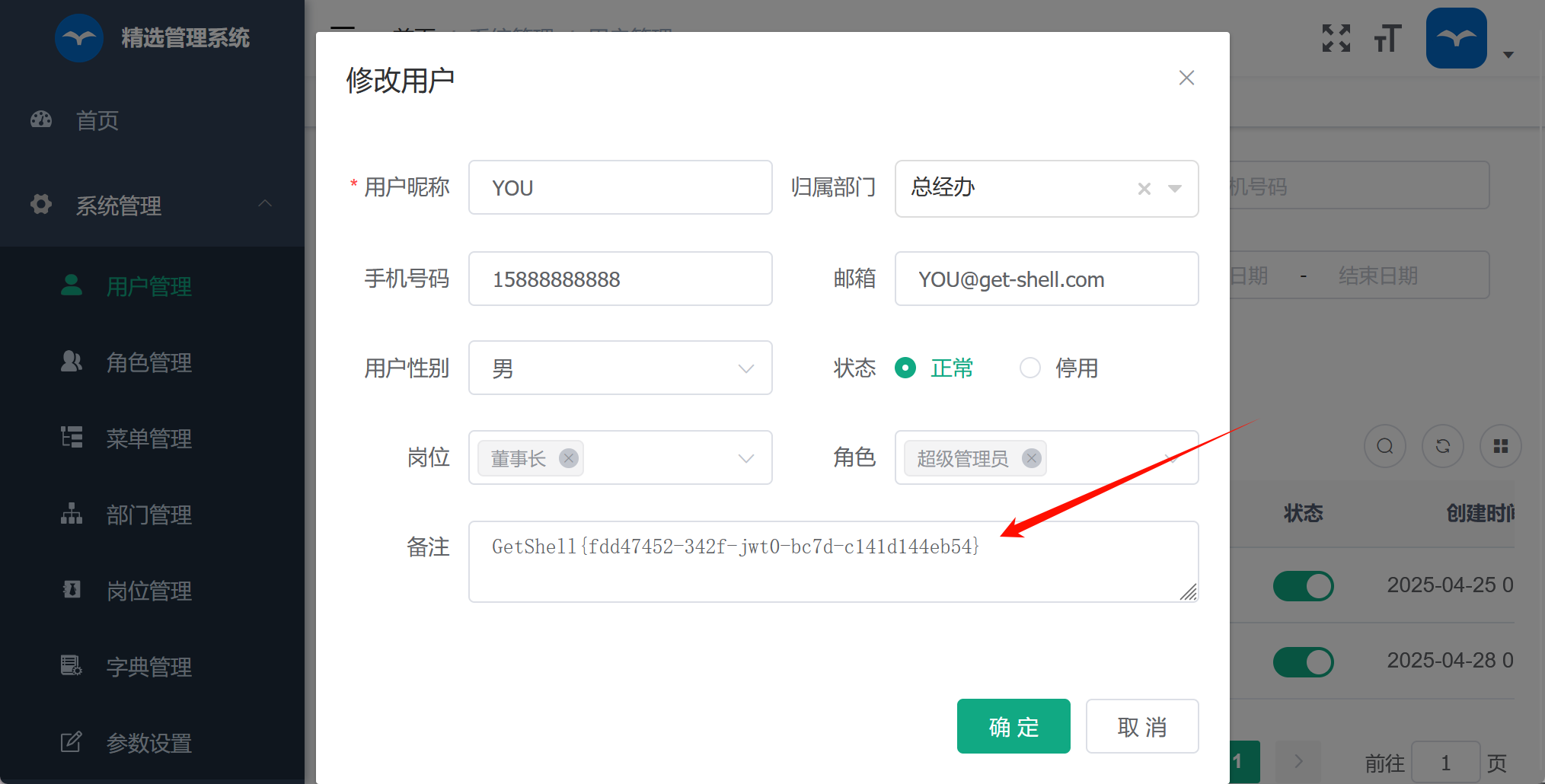Clear the 总经办 department selection
Image resolution: width=1545 pixels, height=784 pixels.
[1144, 189]
